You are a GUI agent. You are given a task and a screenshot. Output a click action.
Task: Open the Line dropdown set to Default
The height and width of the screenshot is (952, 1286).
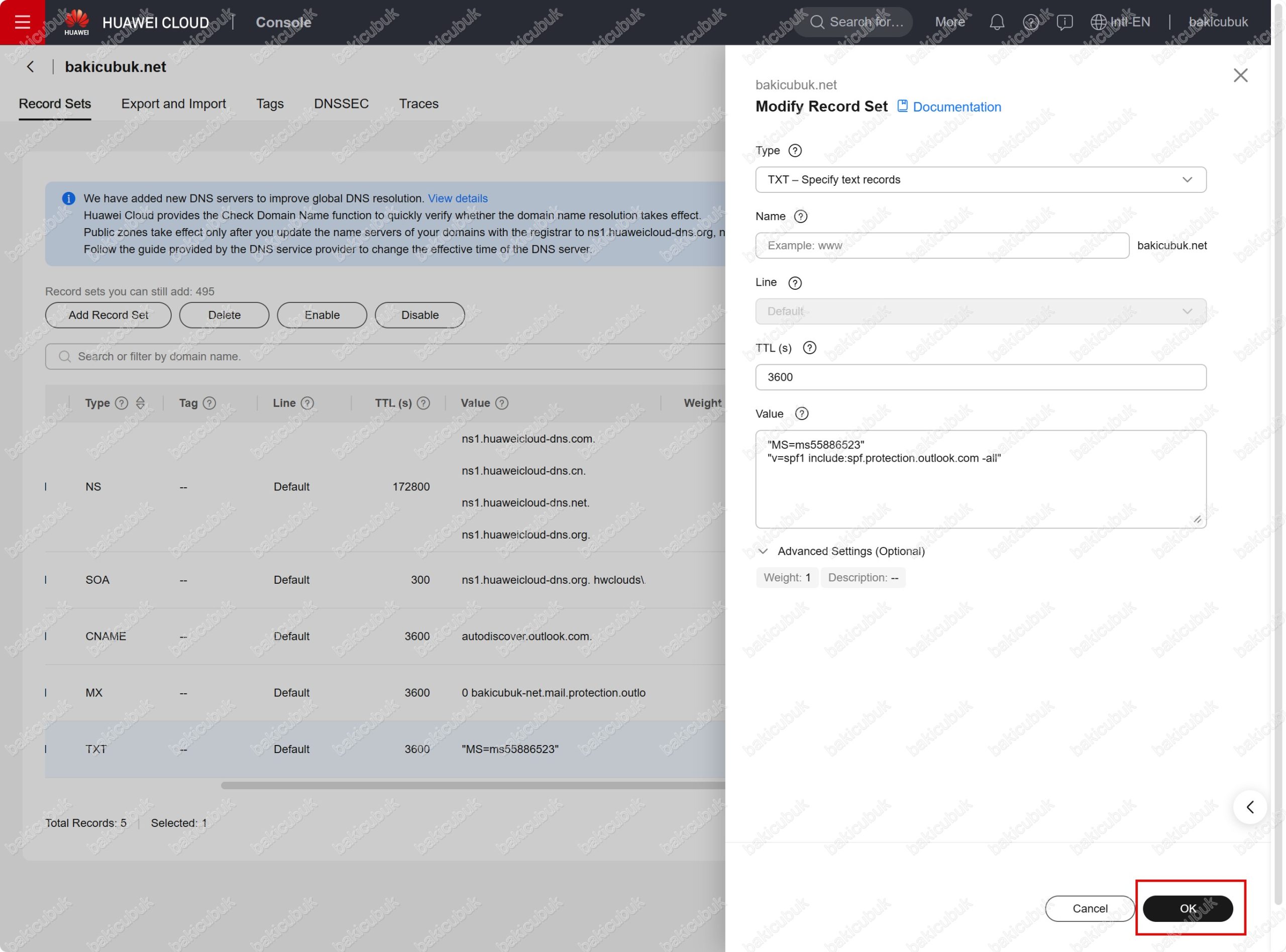tap(980, 311)
